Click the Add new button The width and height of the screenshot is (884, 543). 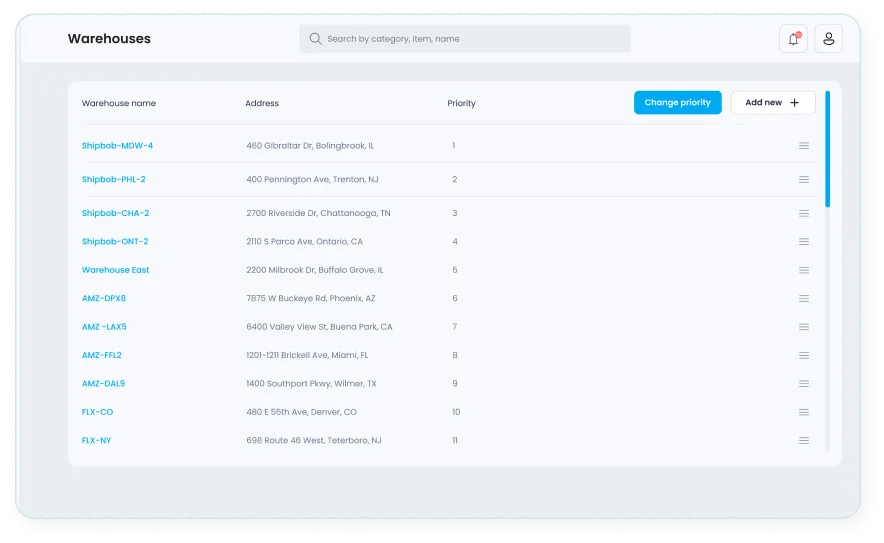coord(773,103)
